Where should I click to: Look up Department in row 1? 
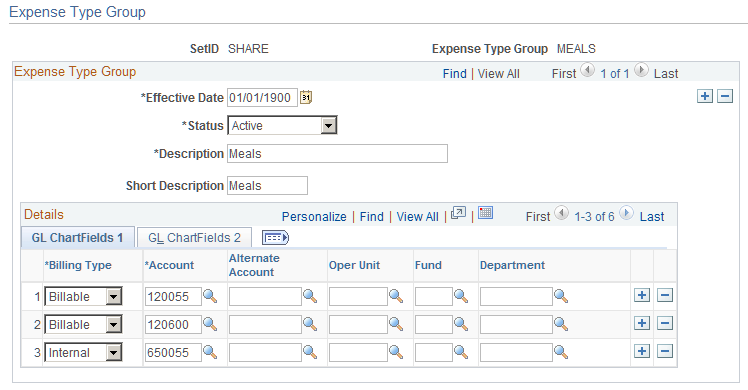click(x=561, y=296)
